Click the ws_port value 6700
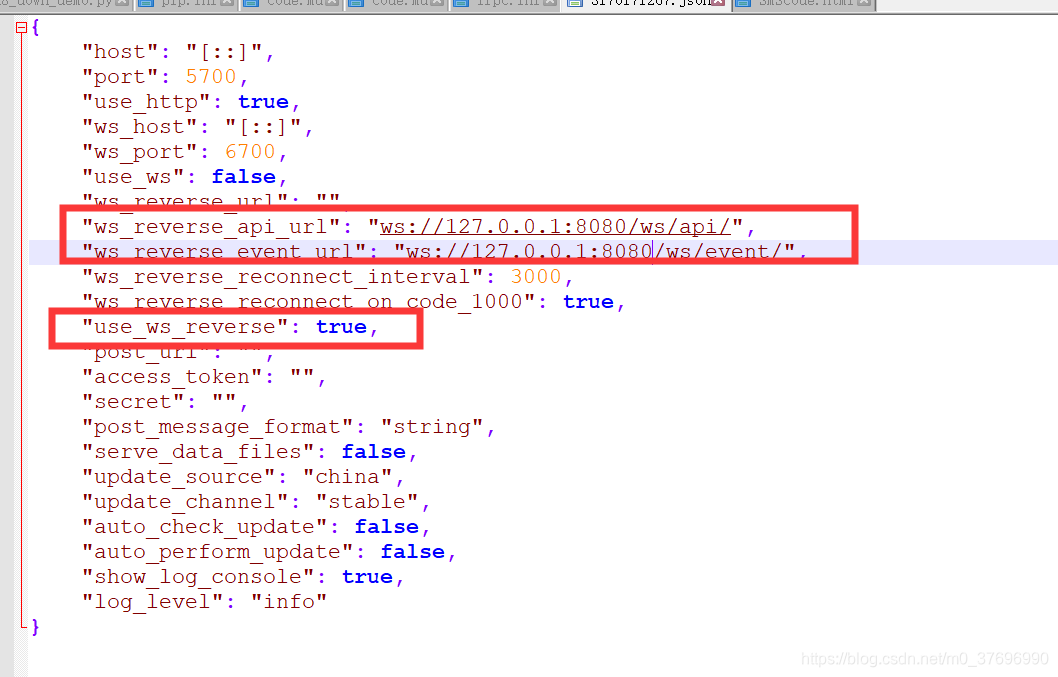 [x=250, y=152]
